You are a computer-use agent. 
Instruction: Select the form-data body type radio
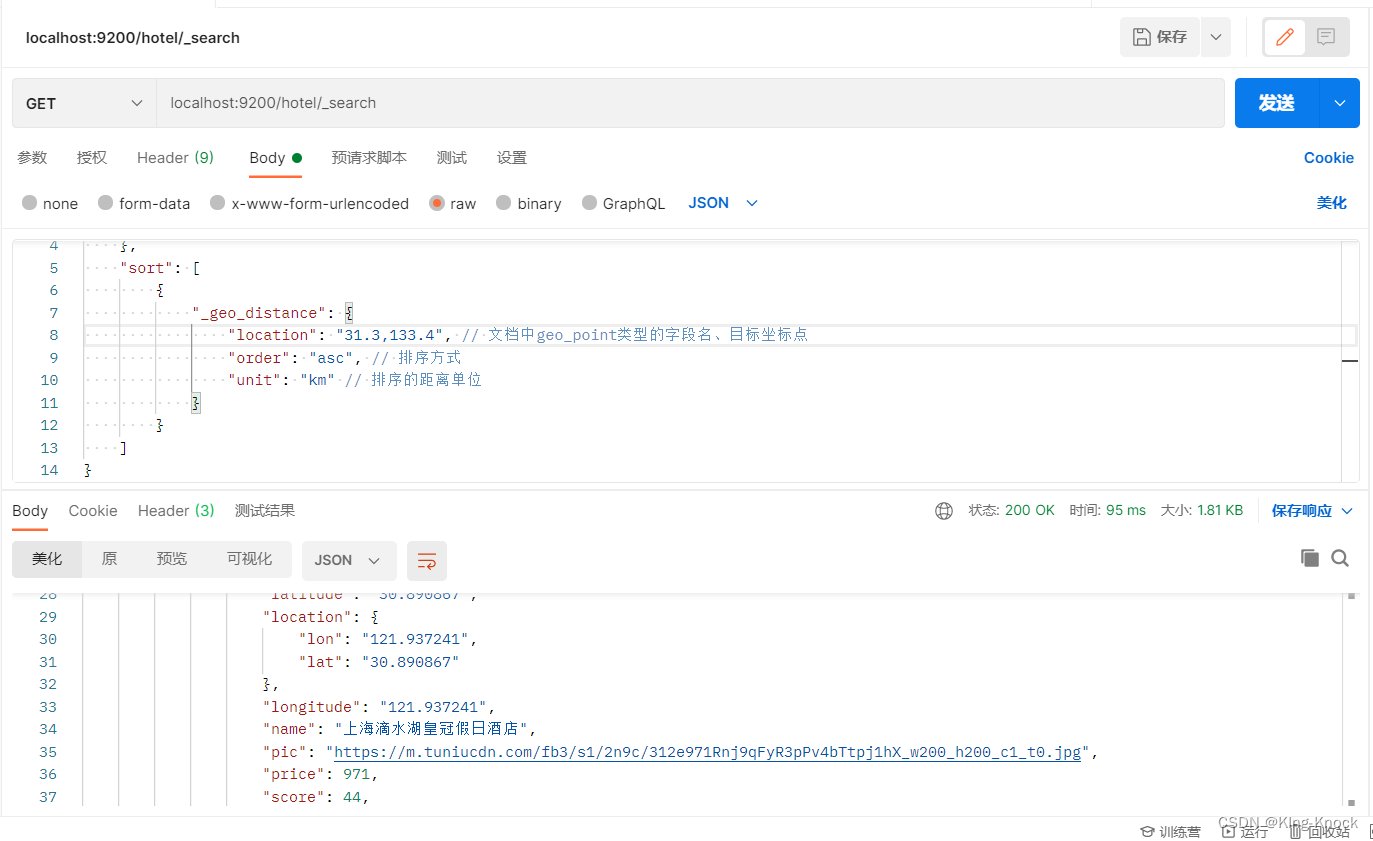tap(105, 203)
